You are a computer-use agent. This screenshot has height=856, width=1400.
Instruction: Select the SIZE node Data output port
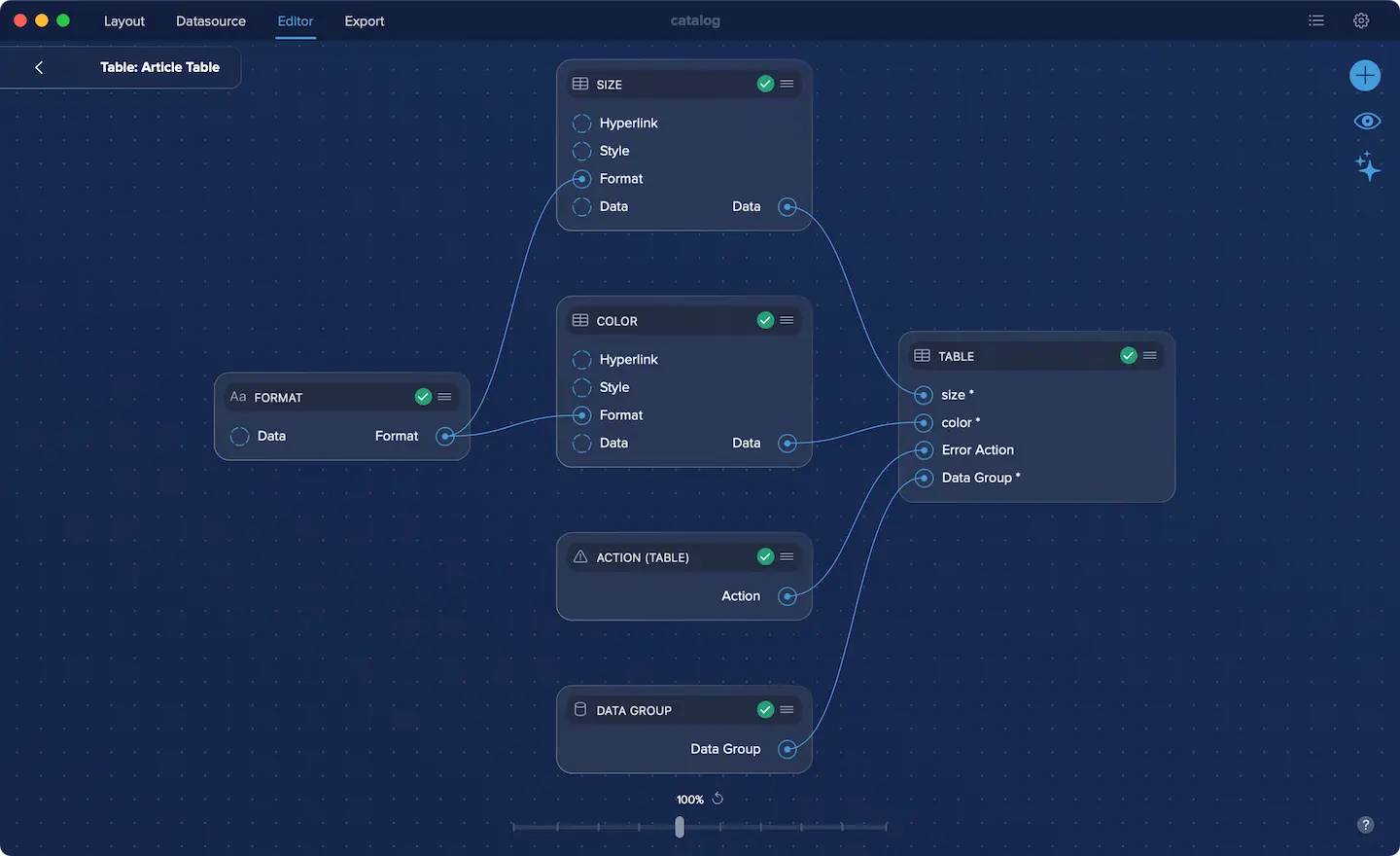pos(787,206)
